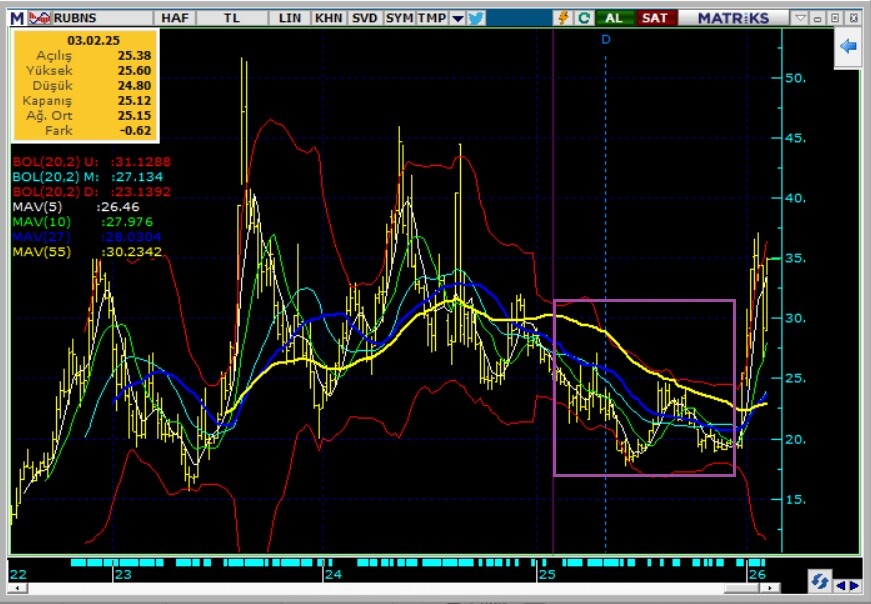
Task: Click the blue left arrow icon
Action: (849, 47)
